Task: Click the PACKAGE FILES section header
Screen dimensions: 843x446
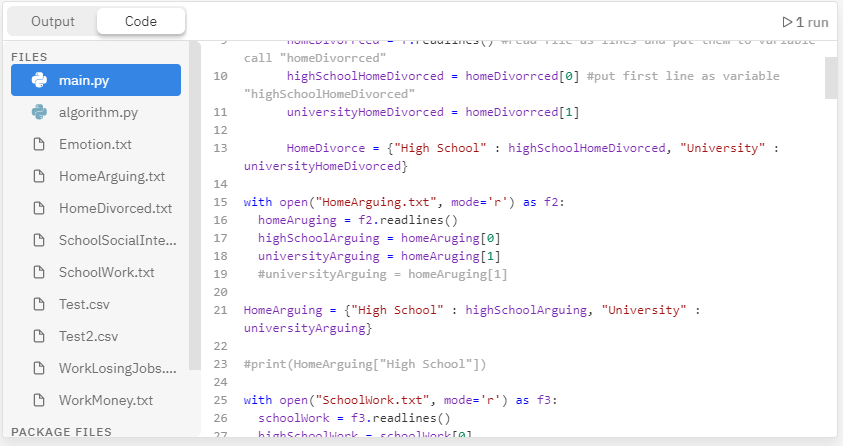Action: (x=61, y=431)
